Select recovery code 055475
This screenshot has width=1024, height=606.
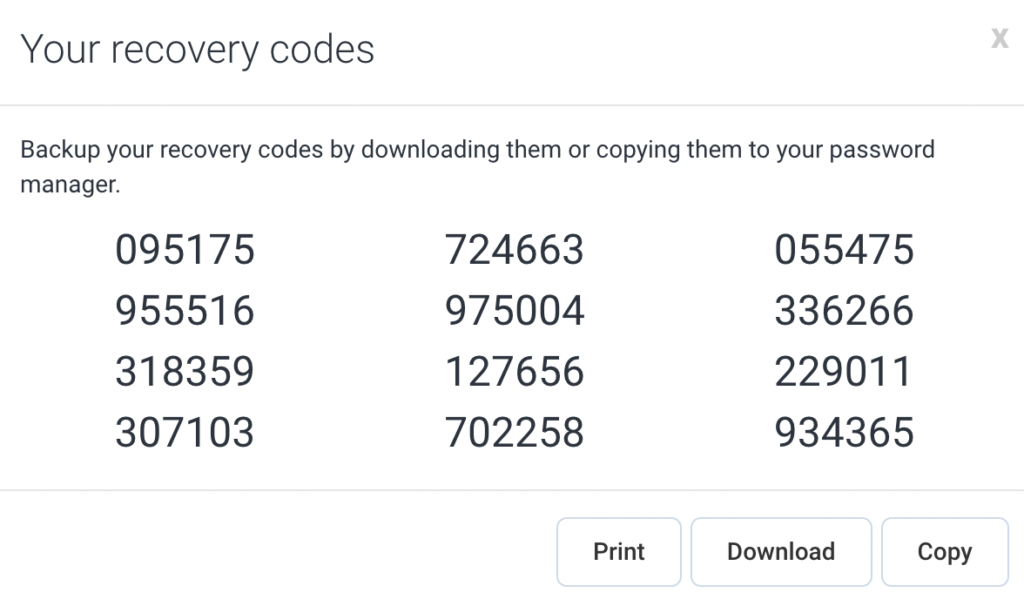click(844, 250)
